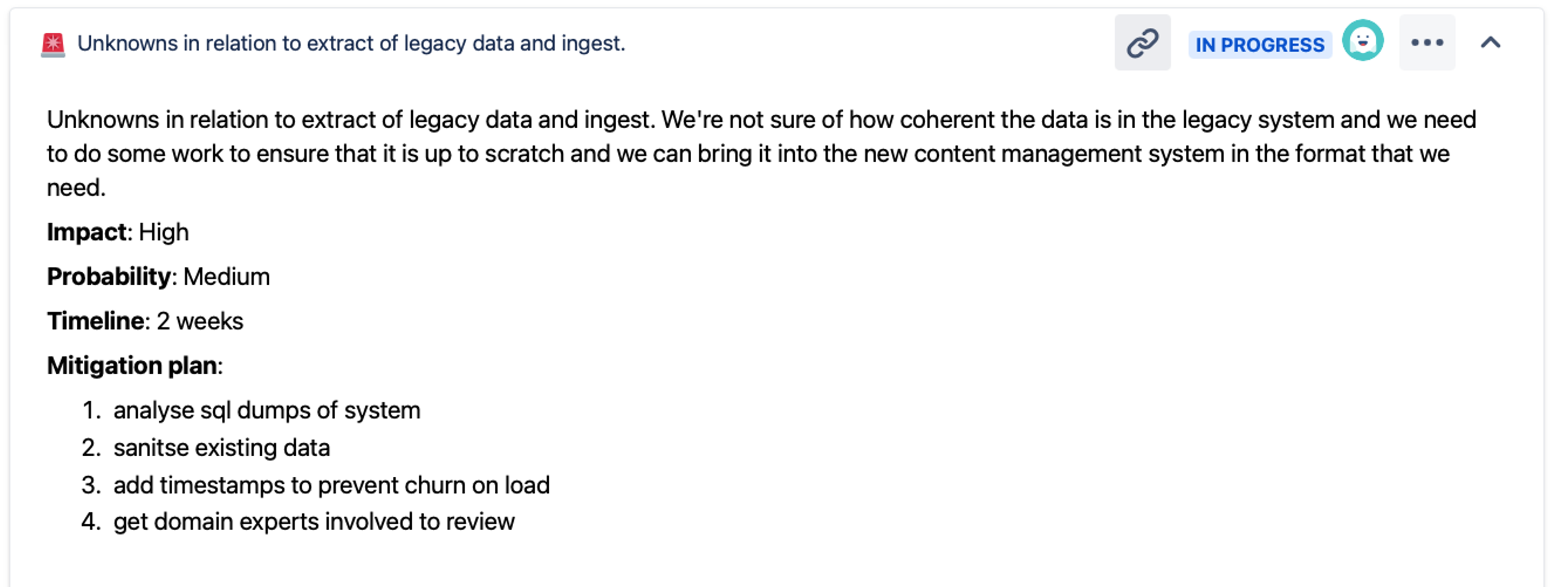Open the 'Unknowns in relation to extract' title link
This screenshot has height=587, width=1568.
(x=351, y=43)
